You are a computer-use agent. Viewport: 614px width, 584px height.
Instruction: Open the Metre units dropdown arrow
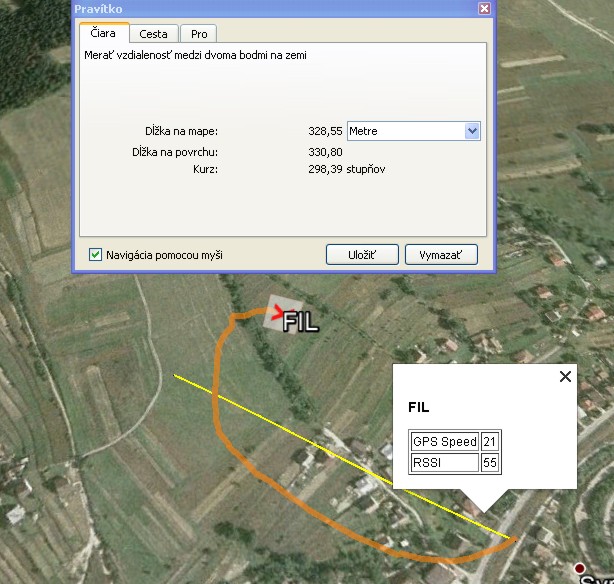[472, 131]
